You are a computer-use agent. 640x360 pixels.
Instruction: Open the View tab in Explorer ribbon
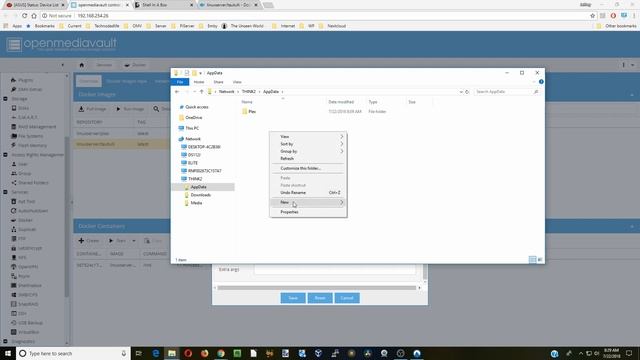tap(237, 82)
